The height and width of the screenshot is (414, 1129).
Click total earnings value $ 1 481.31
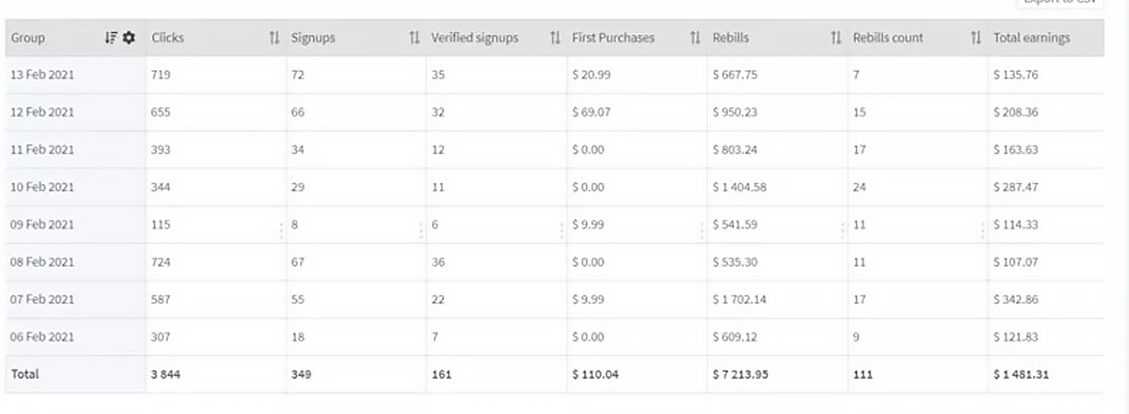click(1024, 374)
